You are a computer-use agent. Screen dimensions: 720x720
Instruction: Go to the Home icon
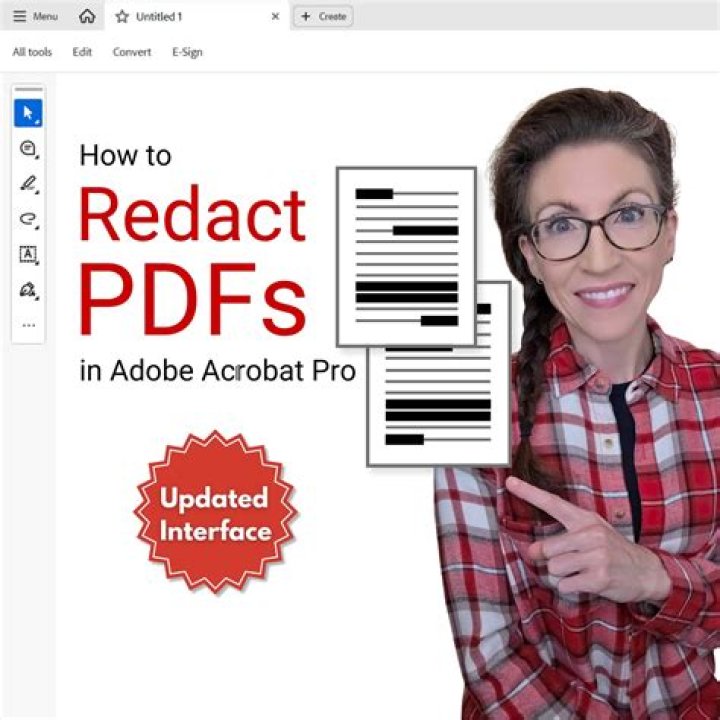[87, 17]
